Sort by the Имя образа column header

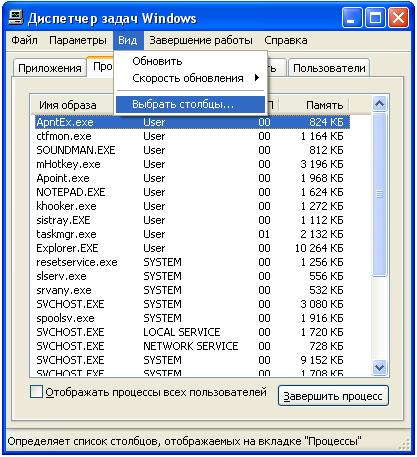68,105
